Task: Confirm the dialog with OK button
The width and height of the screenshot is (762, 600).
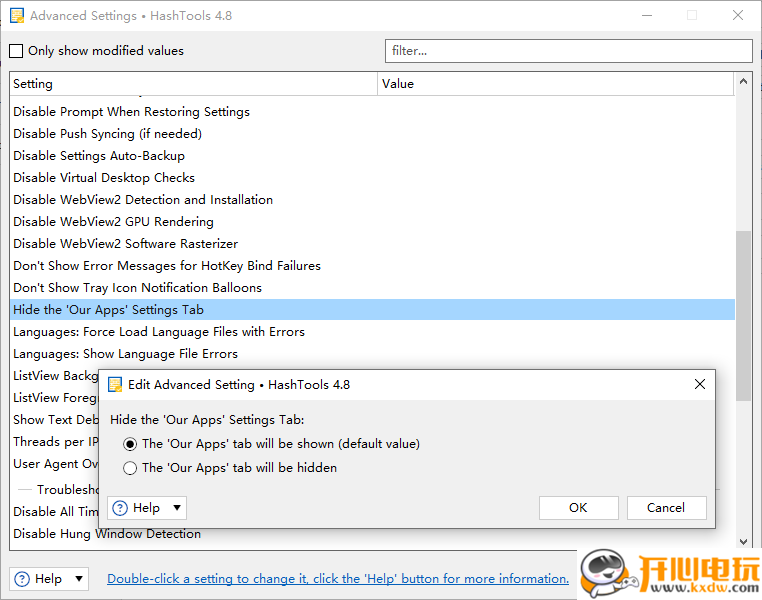Action: pos(578,508)
